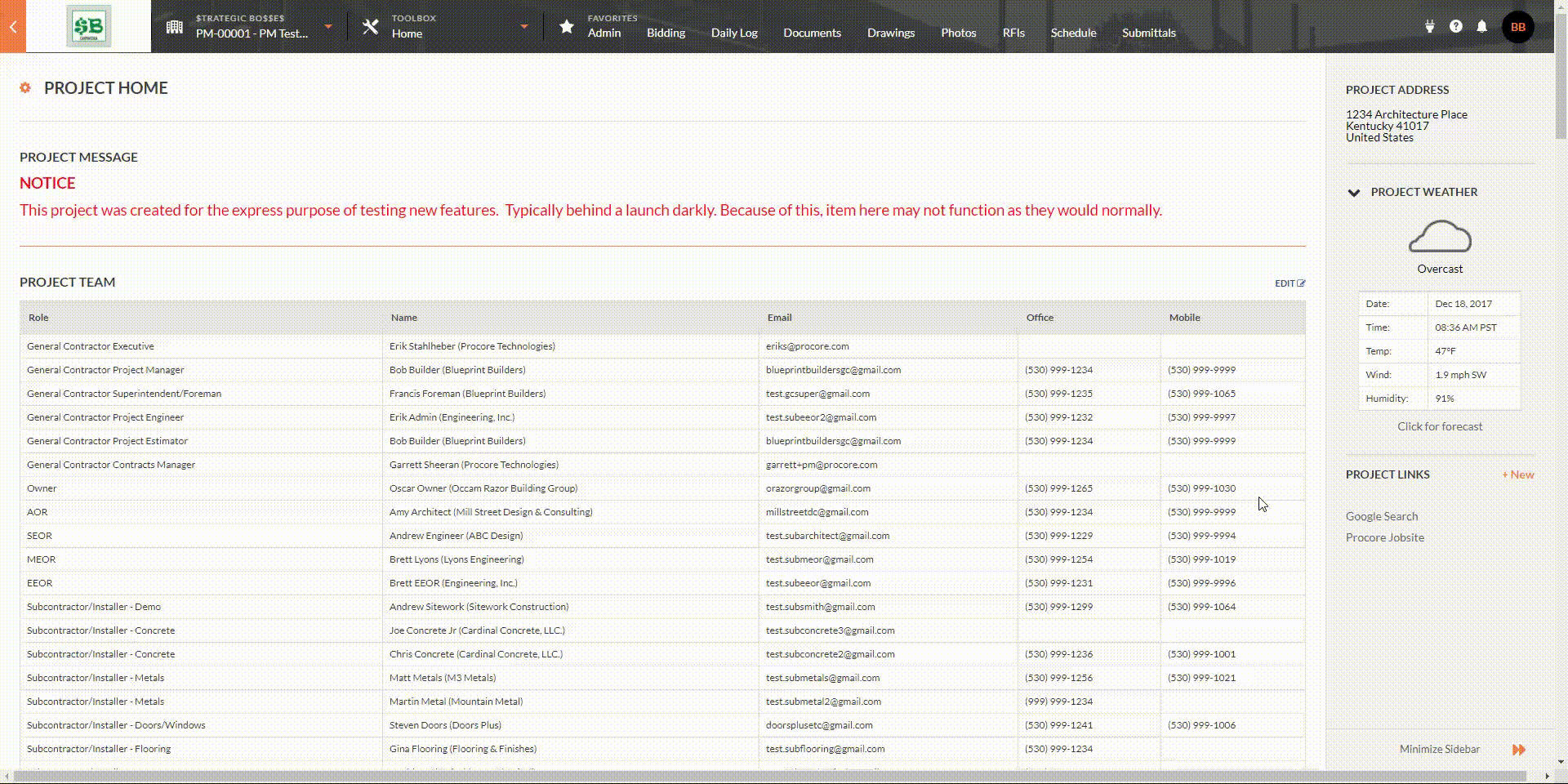The height and width of the screenshot is (784, 1568).
Task: Expand the project selector dropdown
Action: 328,27
